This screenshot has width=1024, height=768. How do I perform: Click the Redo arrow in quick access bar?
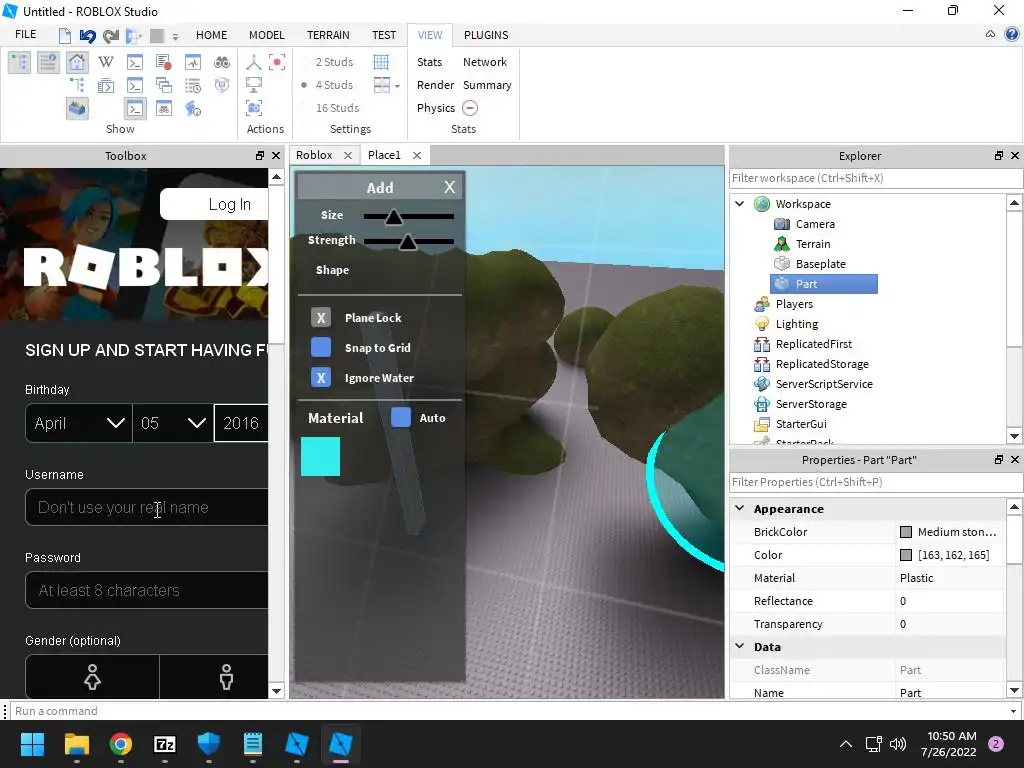coord(110,35)
